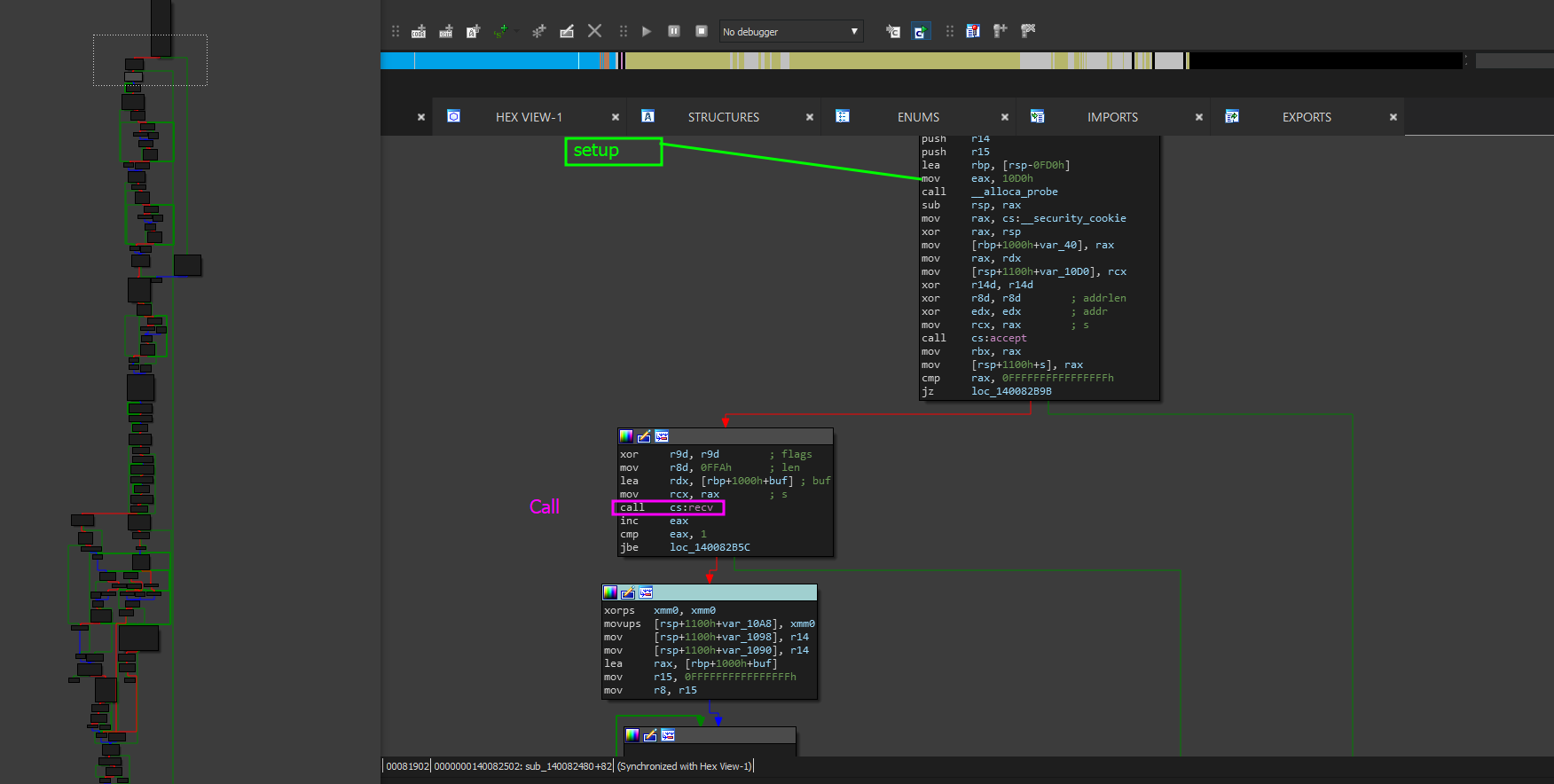The height and width of the screenshot is (784, 1554).
Task: Click the 'loc_140082B5C' jump target
Action: click(x=710, y=547)
